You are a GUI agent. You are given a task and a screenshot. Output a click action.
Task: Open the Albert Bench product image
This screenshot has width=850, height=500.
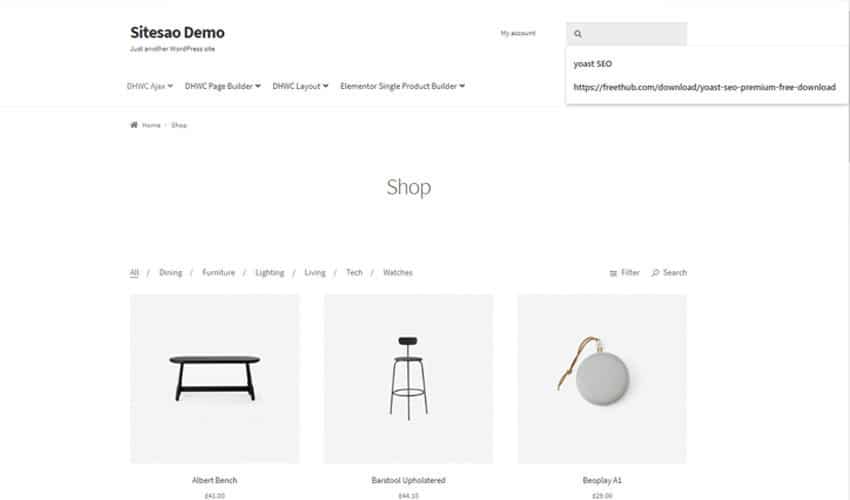coord(215,379)
